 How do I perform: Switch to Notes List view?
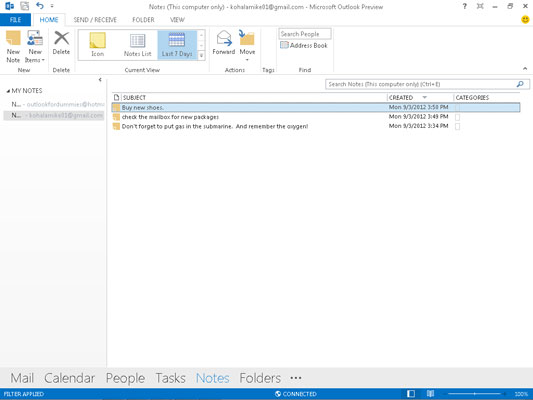point(137,45)
